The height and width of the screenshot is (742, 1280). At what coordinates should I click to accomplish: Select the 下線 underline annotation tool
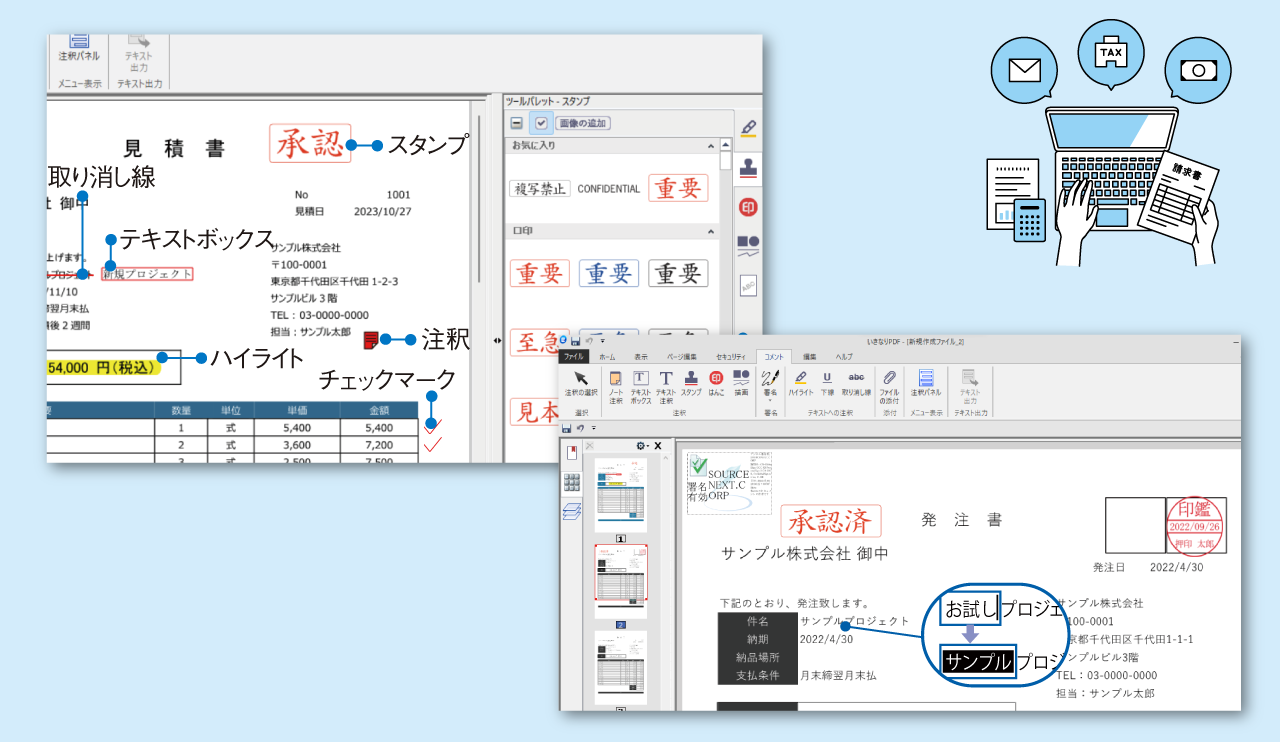click(826, 380)
